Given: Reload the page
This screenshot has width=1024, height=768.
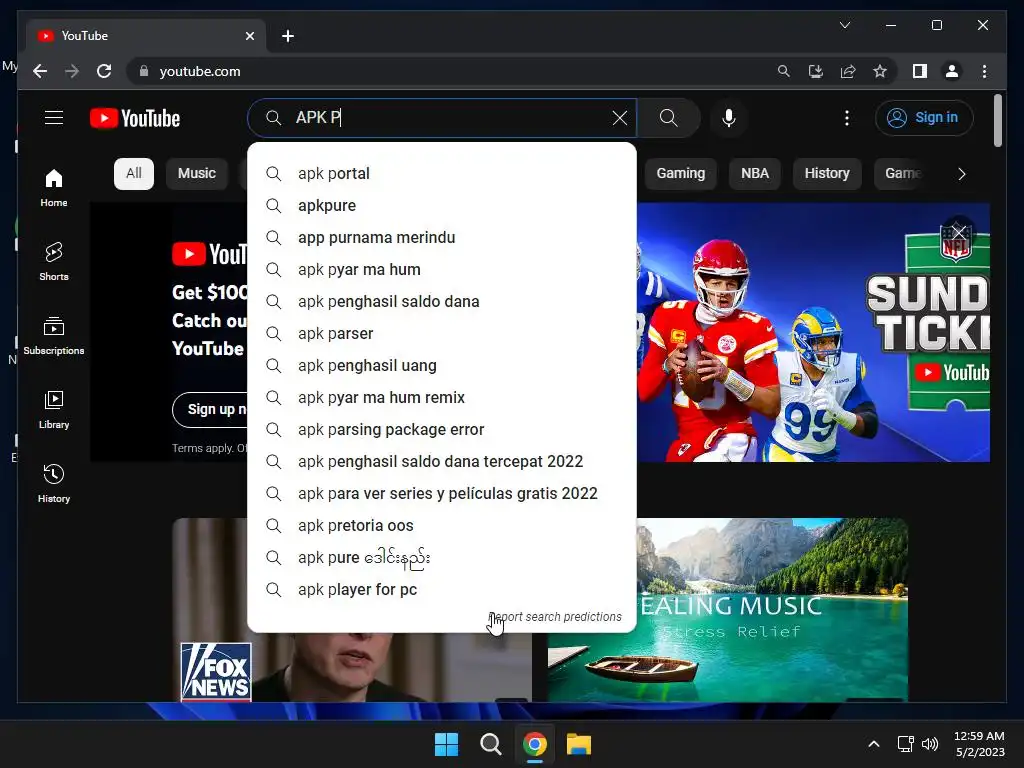Looking at the screenshot, I should click(x=104, y=71).
